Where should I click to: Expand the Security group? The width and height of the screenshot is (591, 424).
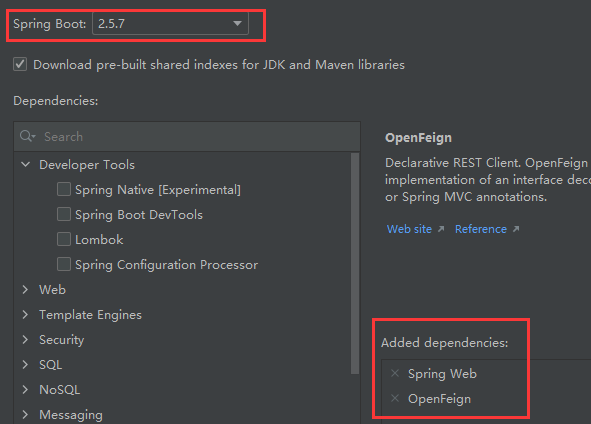point(25,340)
